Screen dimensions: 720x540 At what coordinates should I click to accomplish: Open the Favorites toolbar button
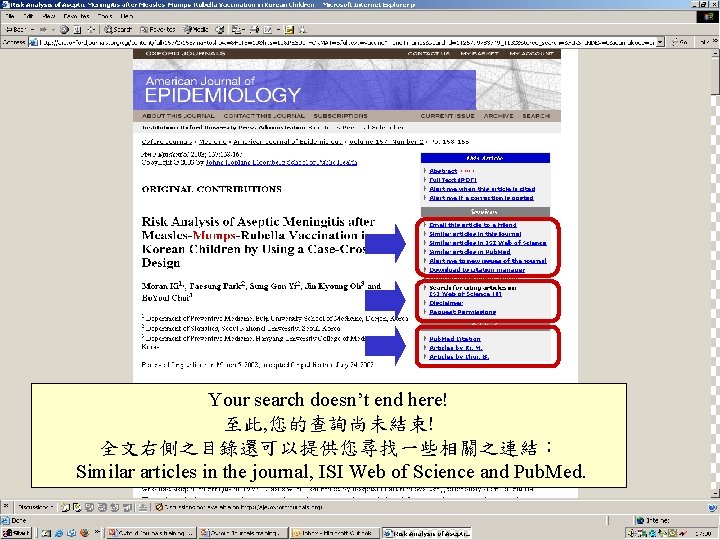158,29
